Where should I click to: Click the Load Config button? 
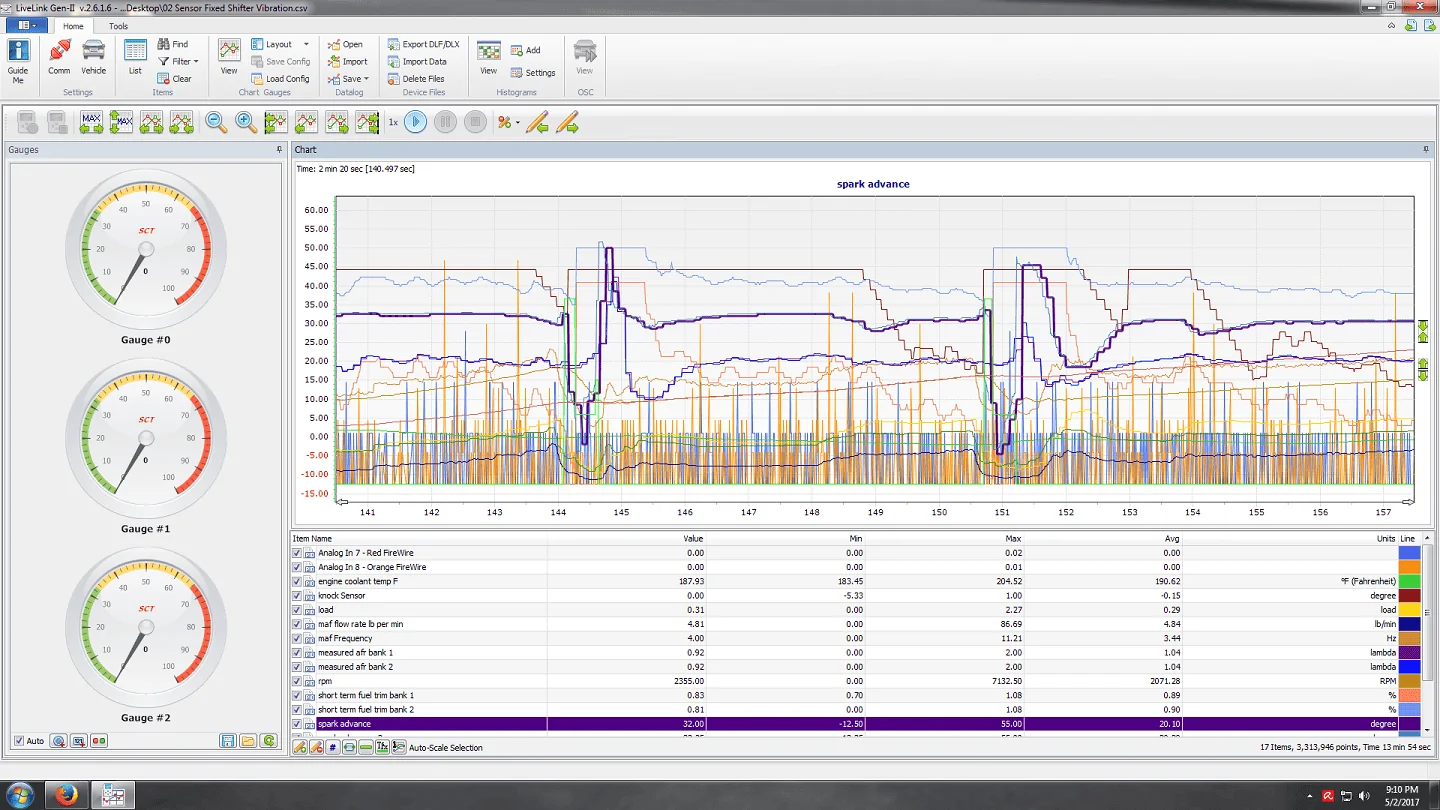(x=280, y=79)
